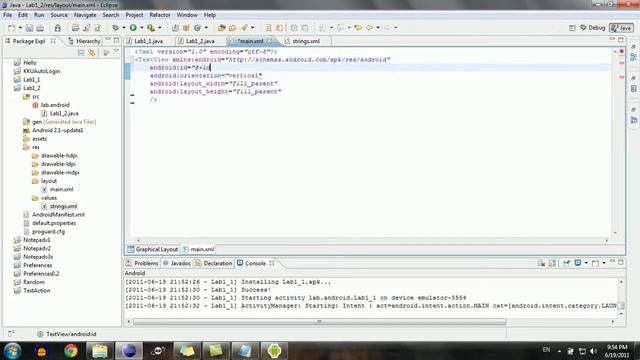Click the Pin Console icon
This screenshot has height=360, width=640.
[567, 263]
